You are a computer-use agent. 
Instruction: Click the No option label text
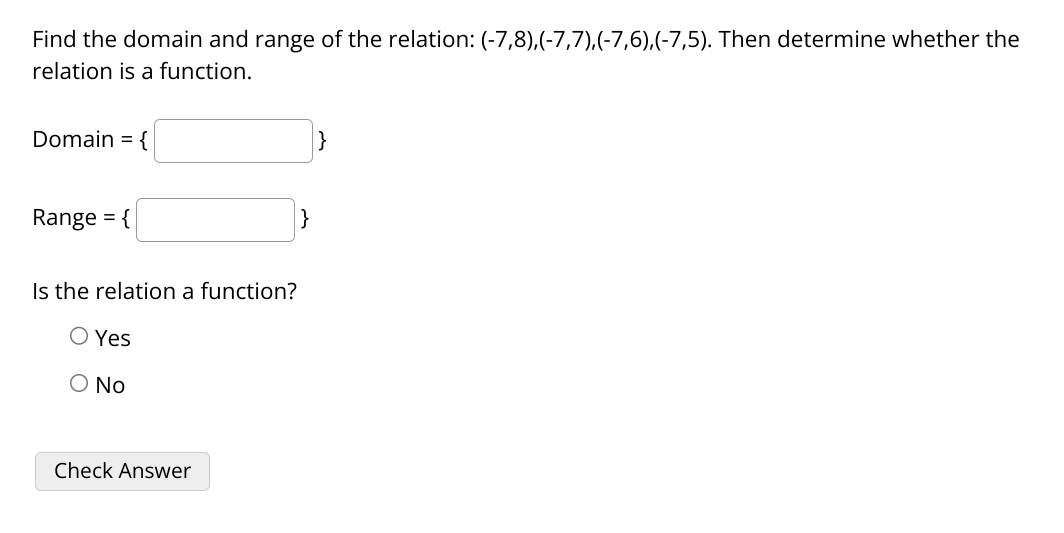(x=110, y=385)
